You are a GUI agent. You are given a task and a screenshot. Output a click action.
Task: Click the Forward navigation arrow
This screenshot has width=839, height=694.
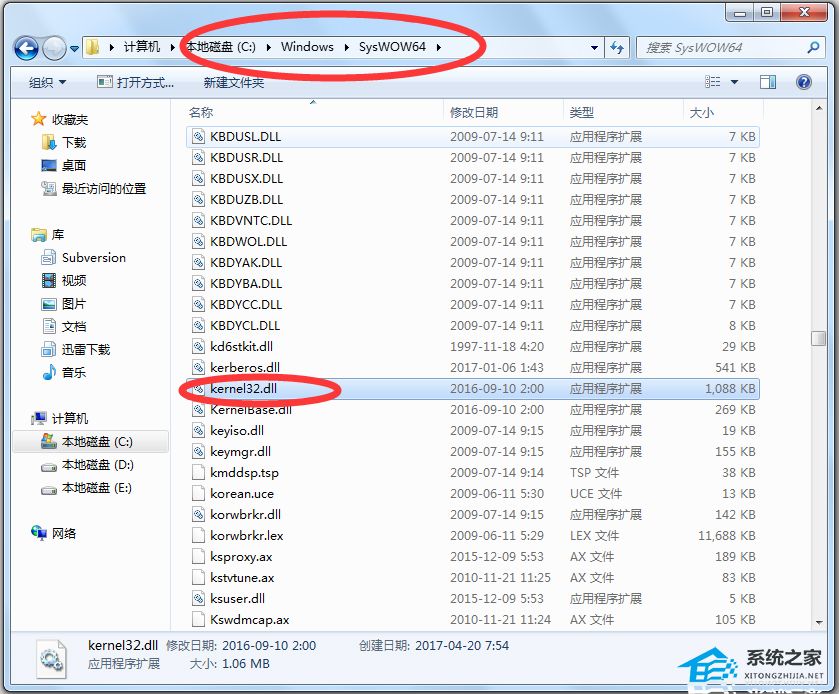point(54,49)
